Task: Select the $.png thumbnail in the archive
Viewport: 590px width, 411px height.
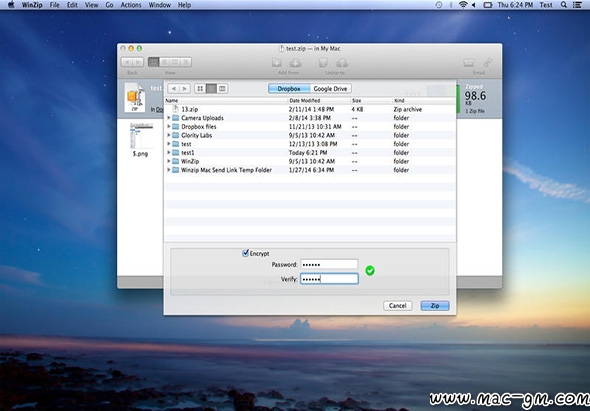Action: click(x=141, y=136)
